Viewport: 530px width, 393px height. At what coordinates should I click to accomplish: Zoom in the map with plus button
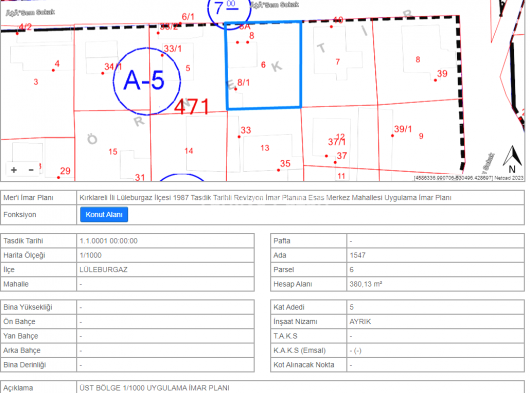click(14, 170)
